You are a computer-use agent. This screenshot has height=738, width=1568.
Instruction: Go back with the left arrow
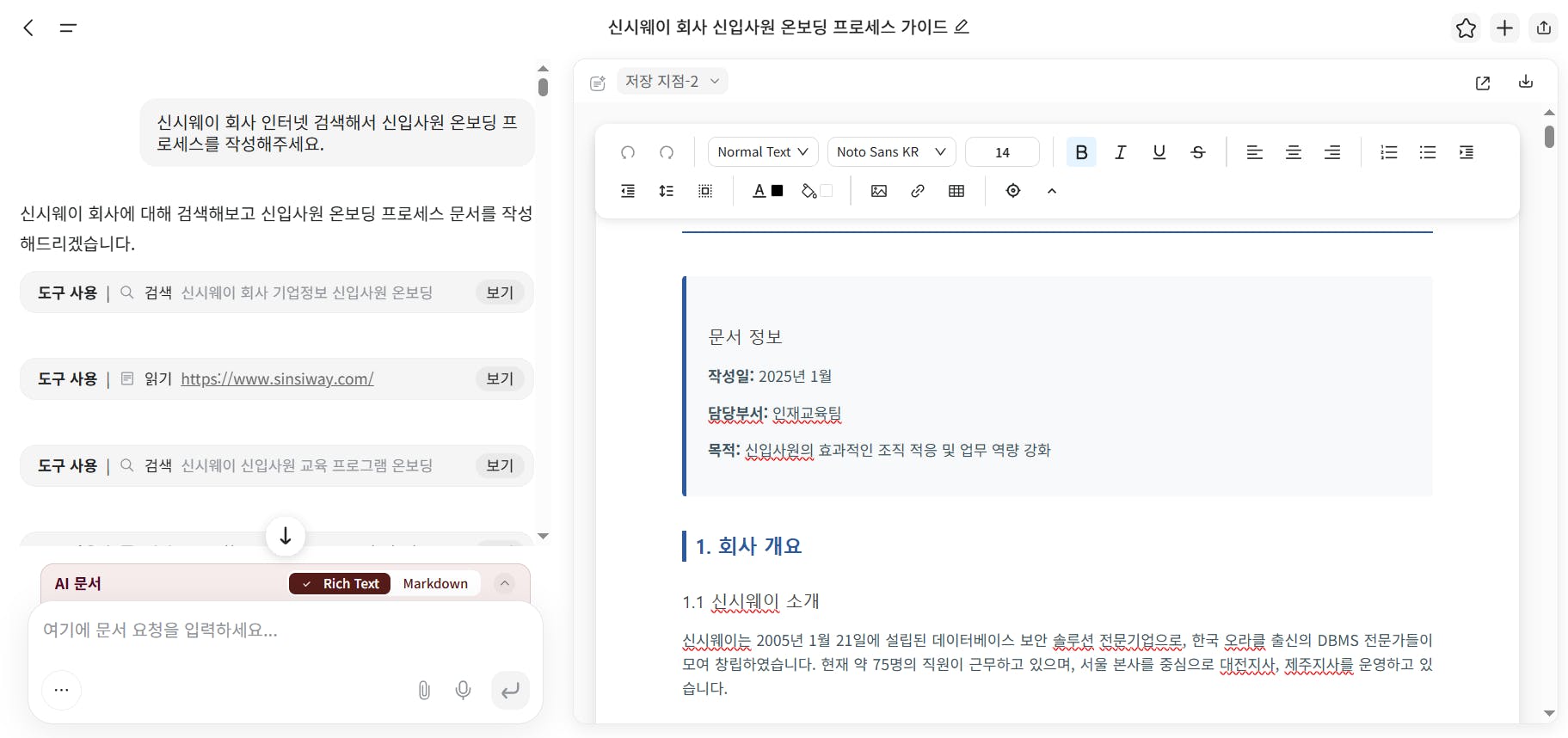(x=28, y=28)
